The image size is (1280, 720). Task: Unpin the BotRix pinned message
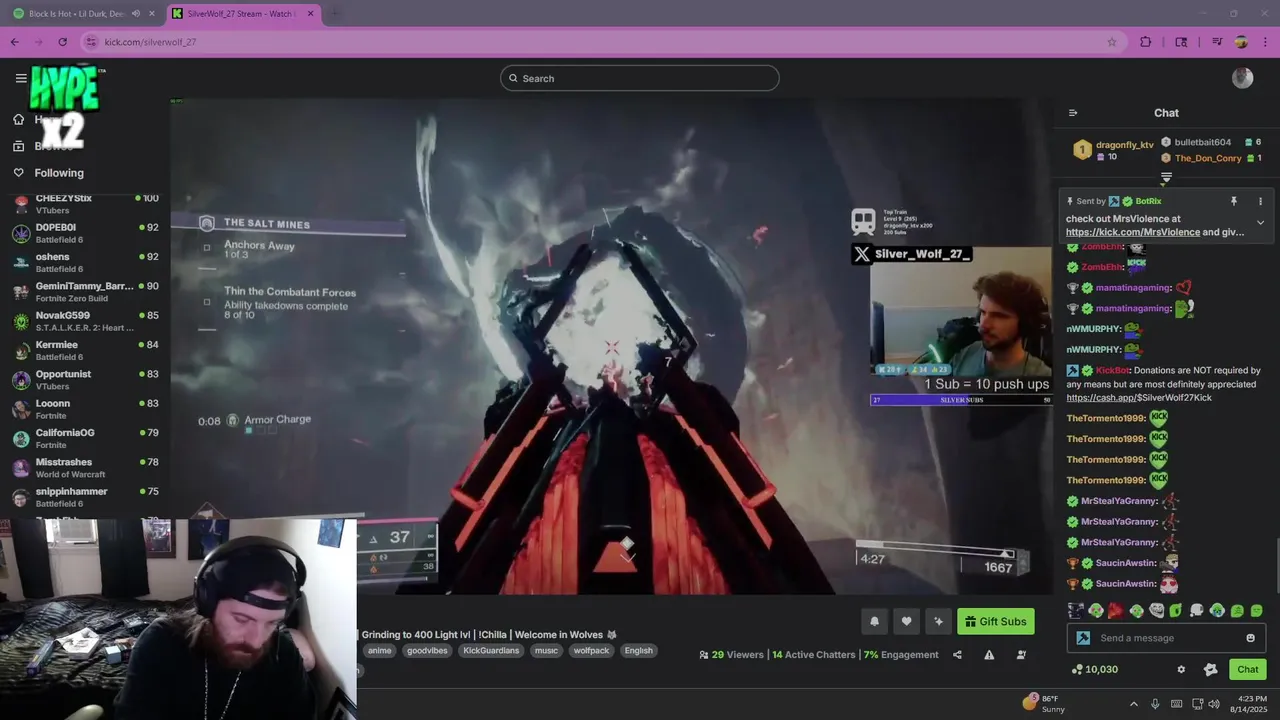1234,201
